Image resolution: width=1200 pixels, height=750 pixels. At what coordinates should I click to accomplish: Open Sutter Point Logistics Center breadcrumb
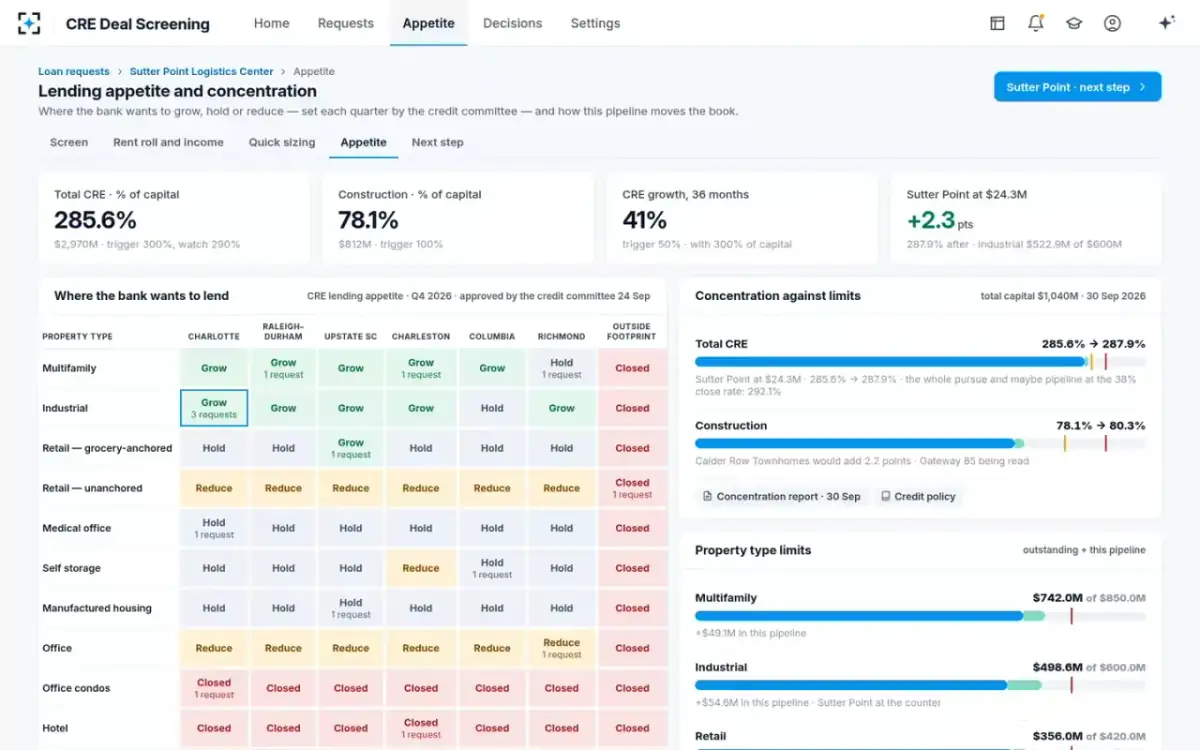click(201, 72)
